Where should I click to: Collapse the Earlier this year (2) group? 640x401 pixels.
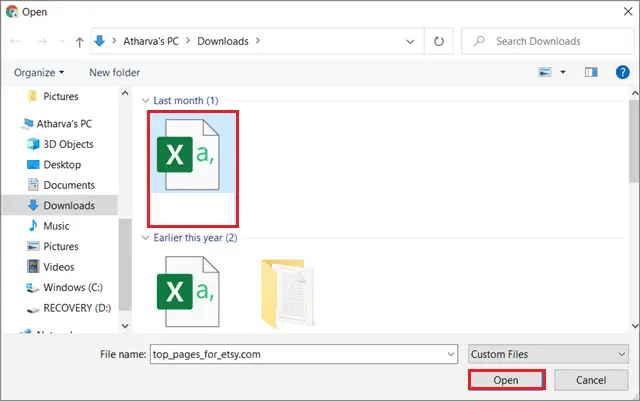pyautogui.click(x=145, y=238)
